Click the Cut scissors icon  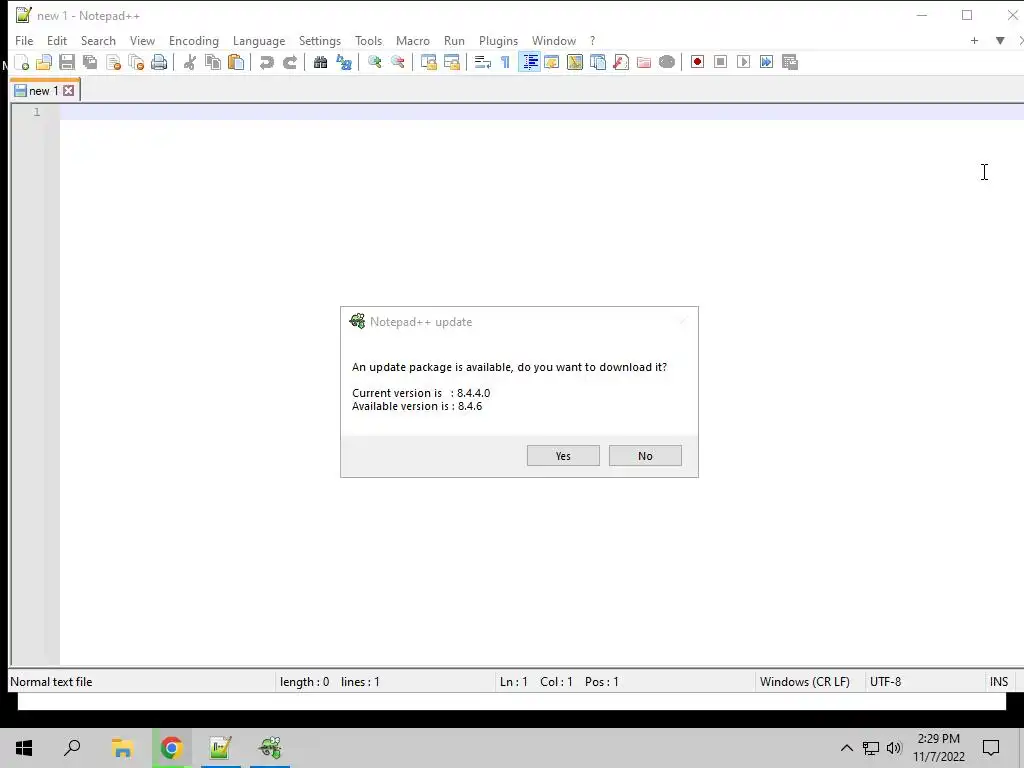click(x=190, y=62)
